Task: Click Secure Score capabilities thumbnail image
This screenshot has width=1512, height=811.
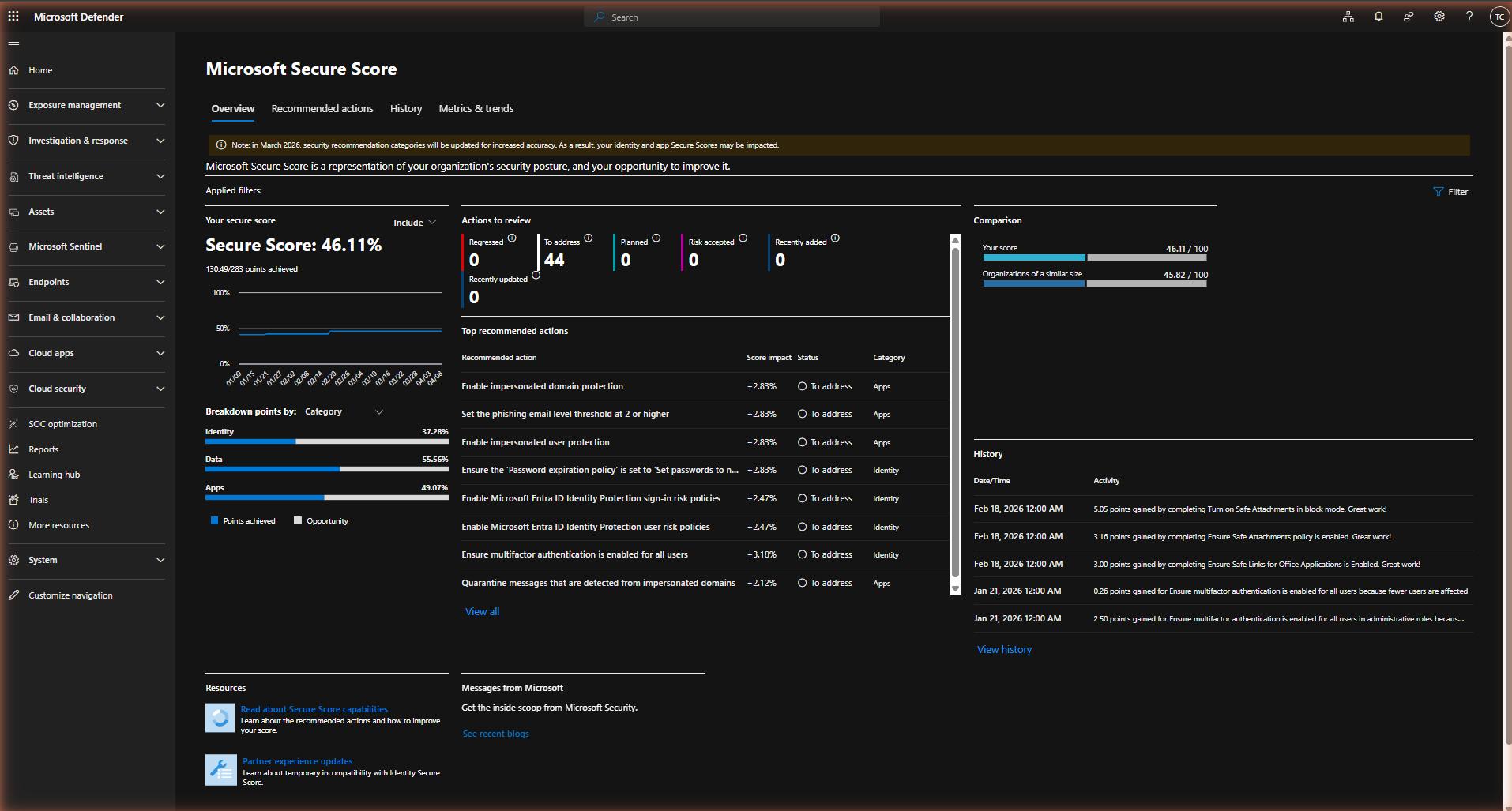Action: (220, 718)
